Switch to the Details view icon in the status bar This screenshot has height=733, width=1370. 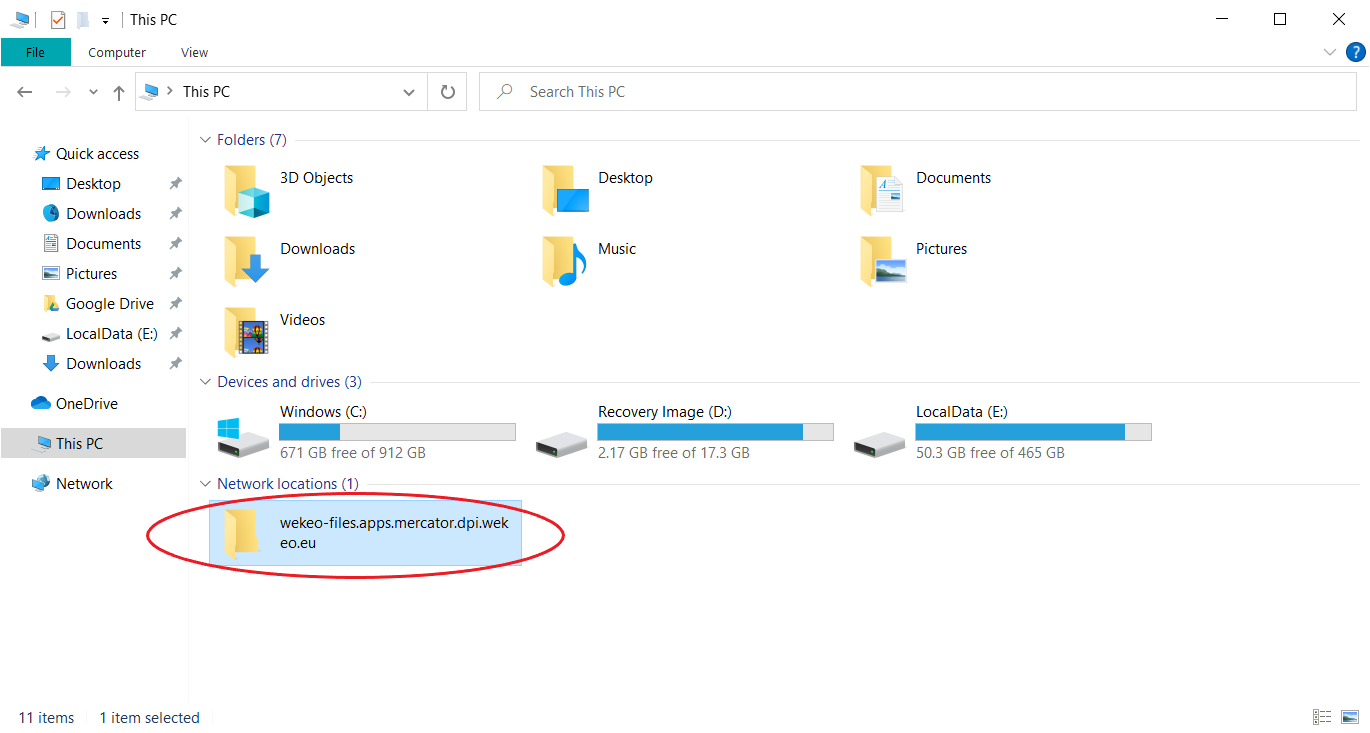coord(1322,717)
